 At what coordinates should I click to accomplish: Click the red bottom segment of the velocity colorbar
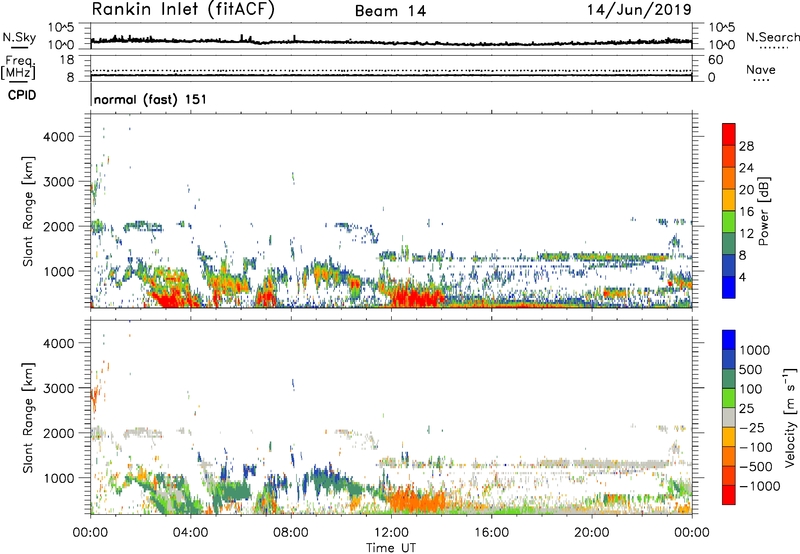click(729, 495)
